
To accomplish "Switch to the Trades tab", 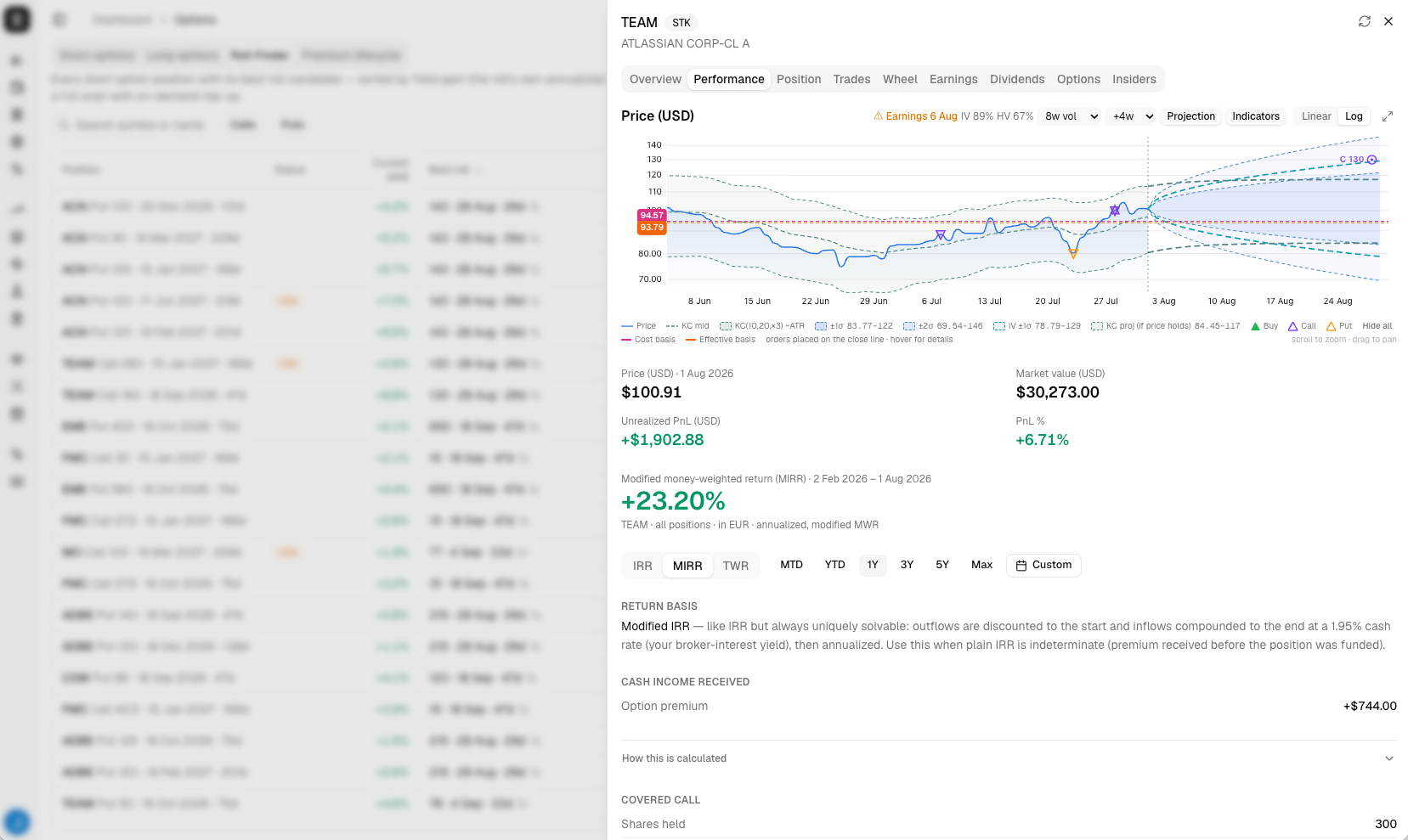I will pyautogui.click(x=851, y=79).
